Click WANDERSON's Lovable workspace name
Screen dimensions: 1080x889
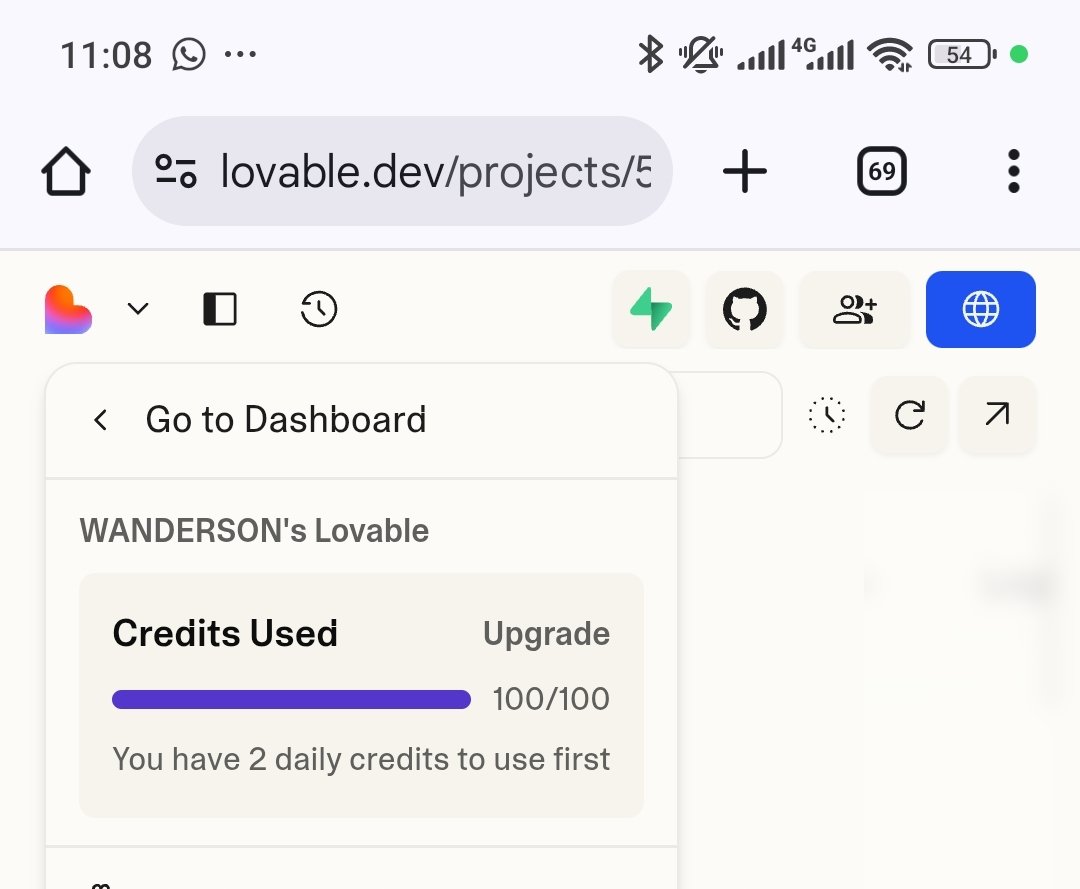tap(254, 531)
